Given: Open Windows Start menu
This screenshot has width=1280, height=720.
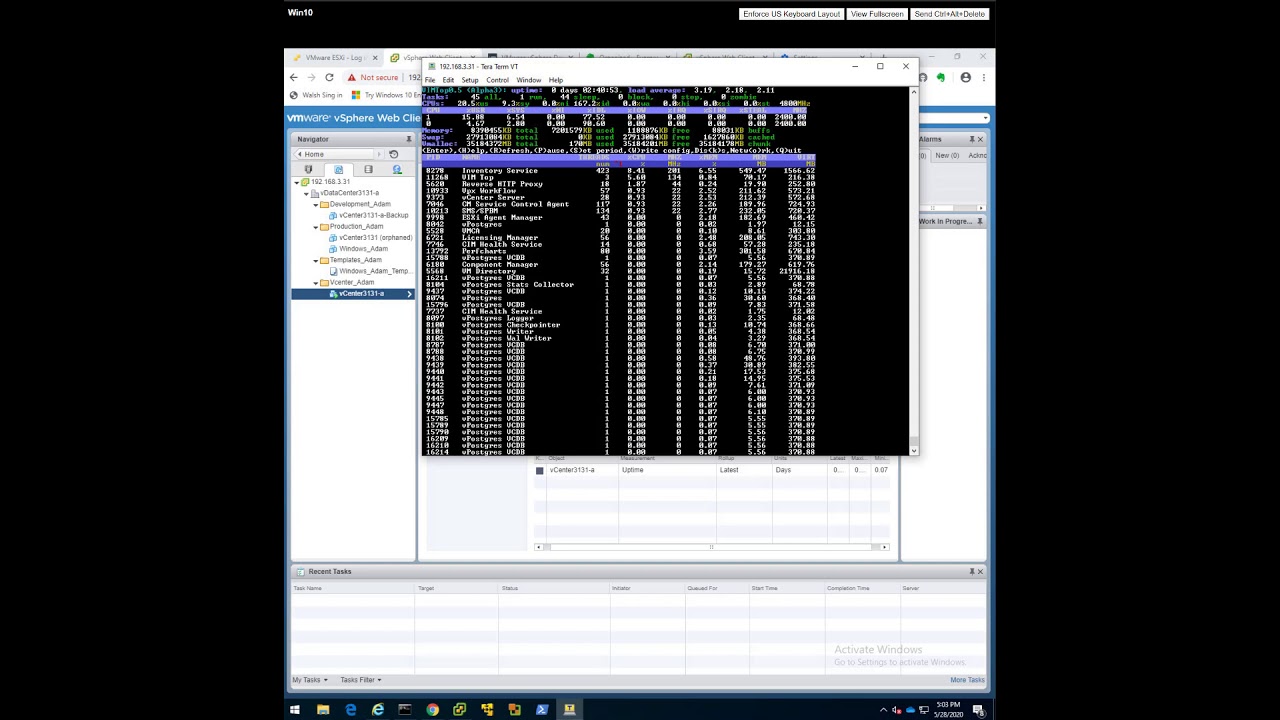Looking at the screenshot, I should pos(295,710).
